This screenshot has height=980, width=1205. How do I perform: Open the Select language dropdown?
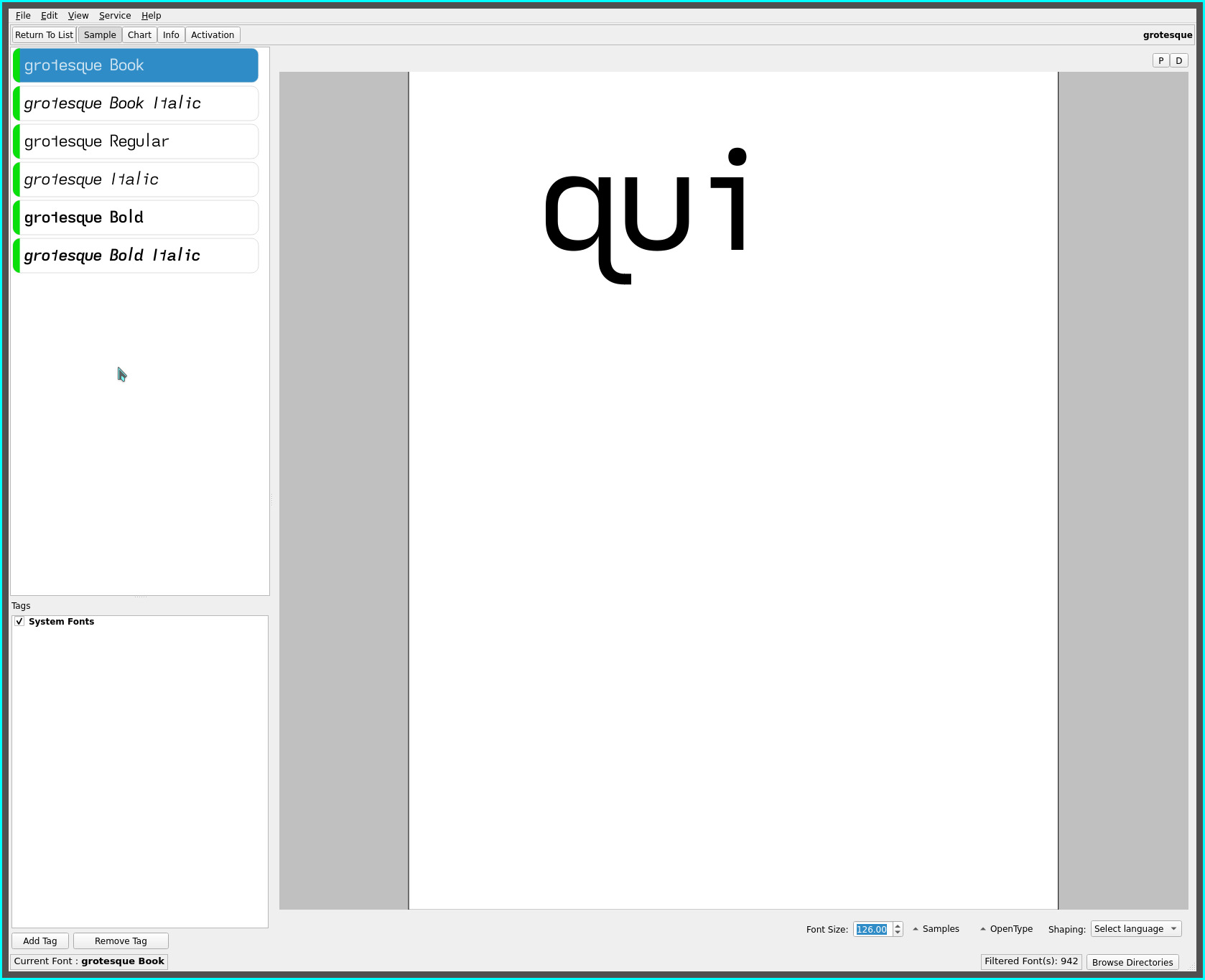tap(1135, 929)
